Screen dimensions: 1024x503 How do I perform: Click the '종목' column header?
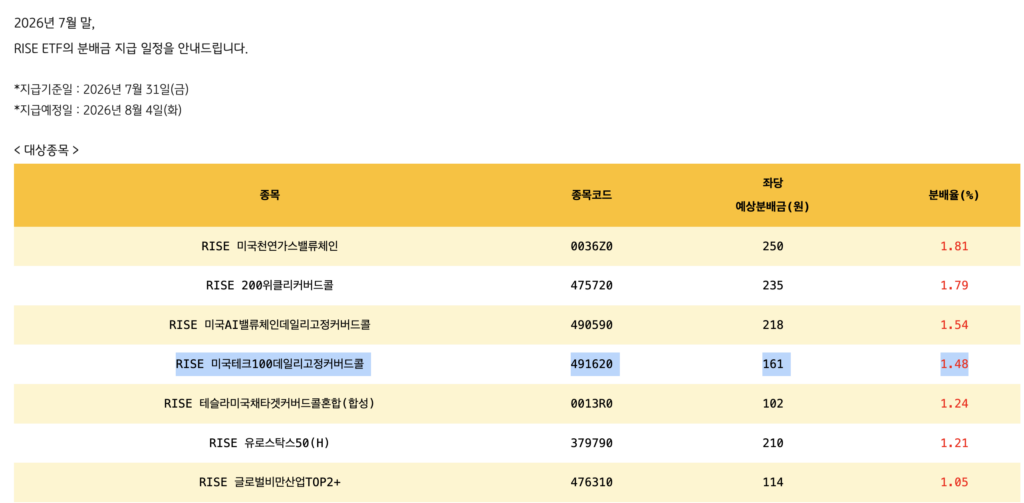(x=270, y=195)
